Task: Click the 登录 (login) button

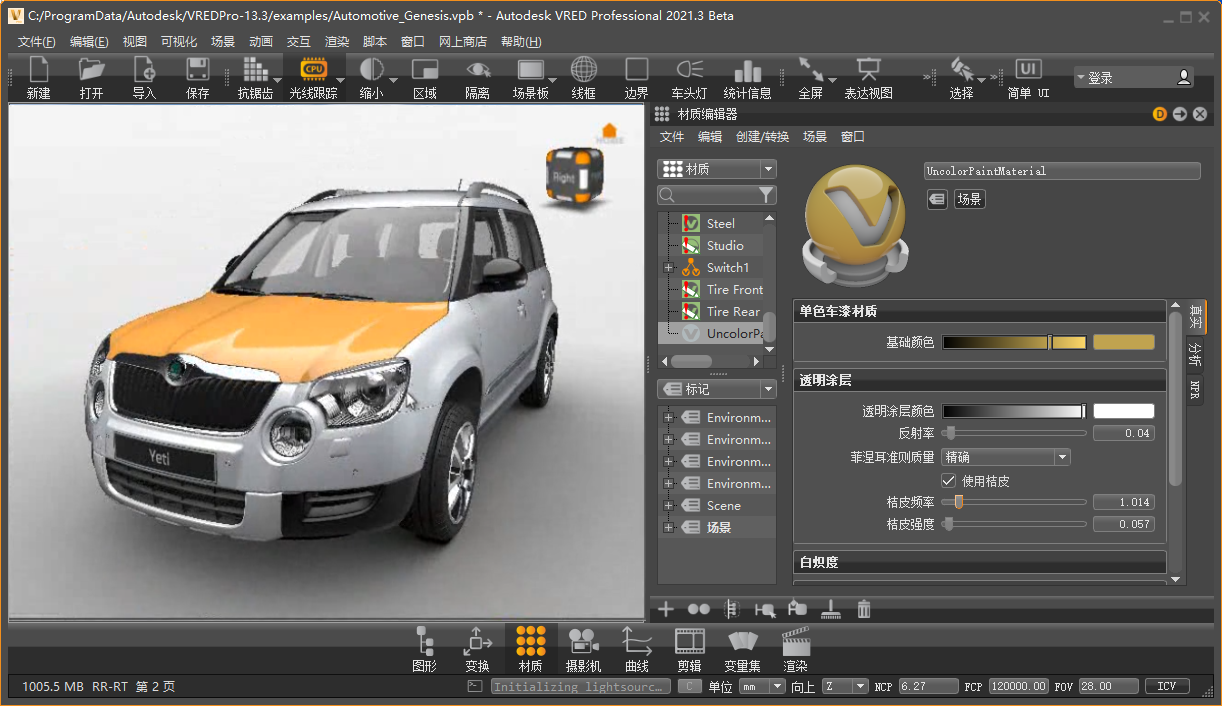Action: pos(1134,77)
